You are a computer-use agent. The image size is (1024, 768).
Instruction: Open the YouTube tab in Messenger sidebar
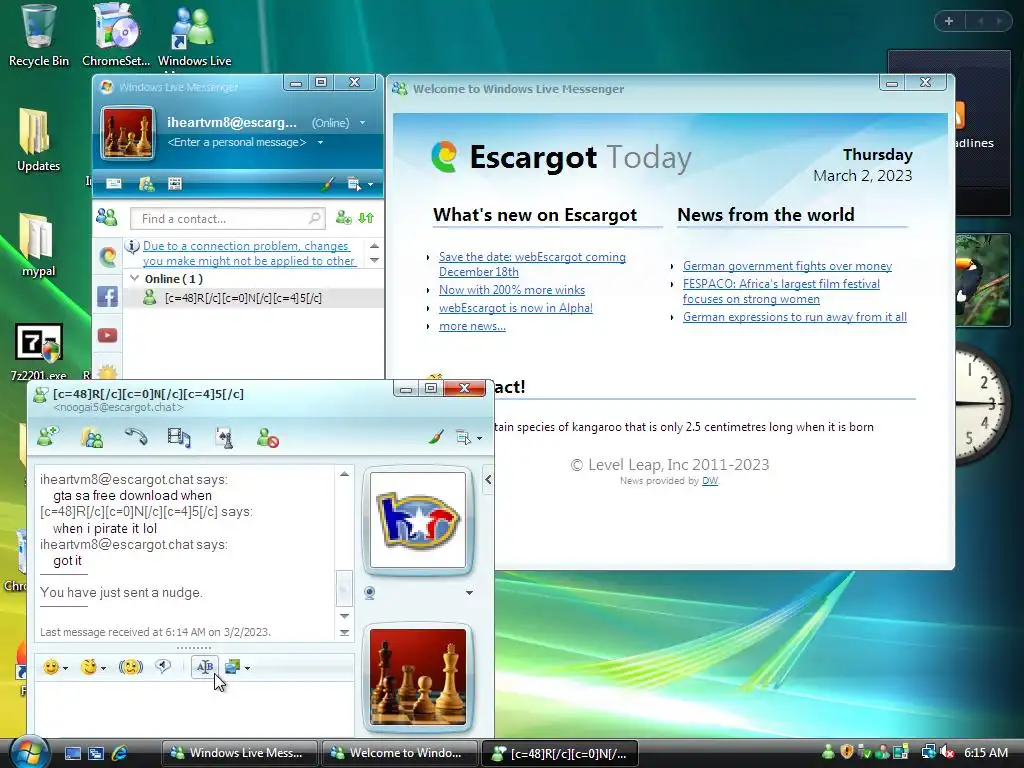108,336
